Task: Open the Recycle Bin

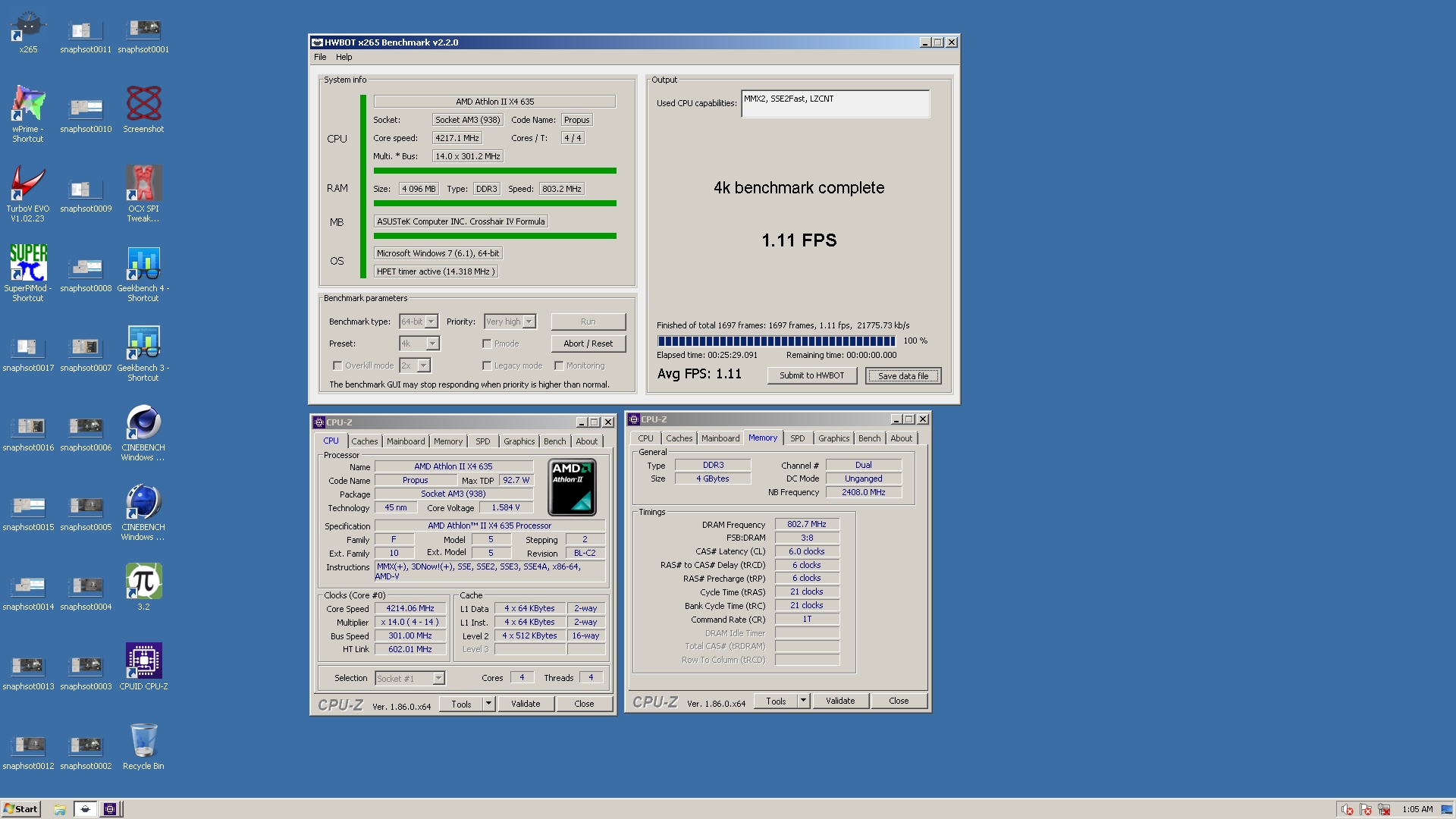Action: 143,745
